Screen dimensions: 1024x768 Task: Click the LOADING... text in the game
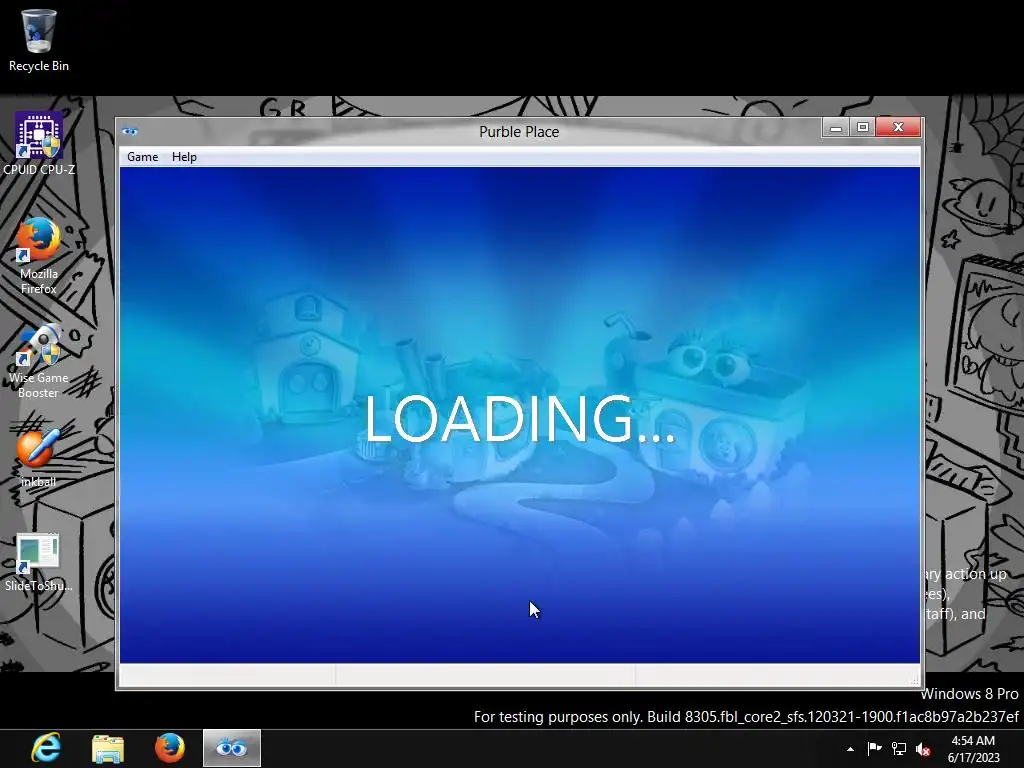point(520,419)
